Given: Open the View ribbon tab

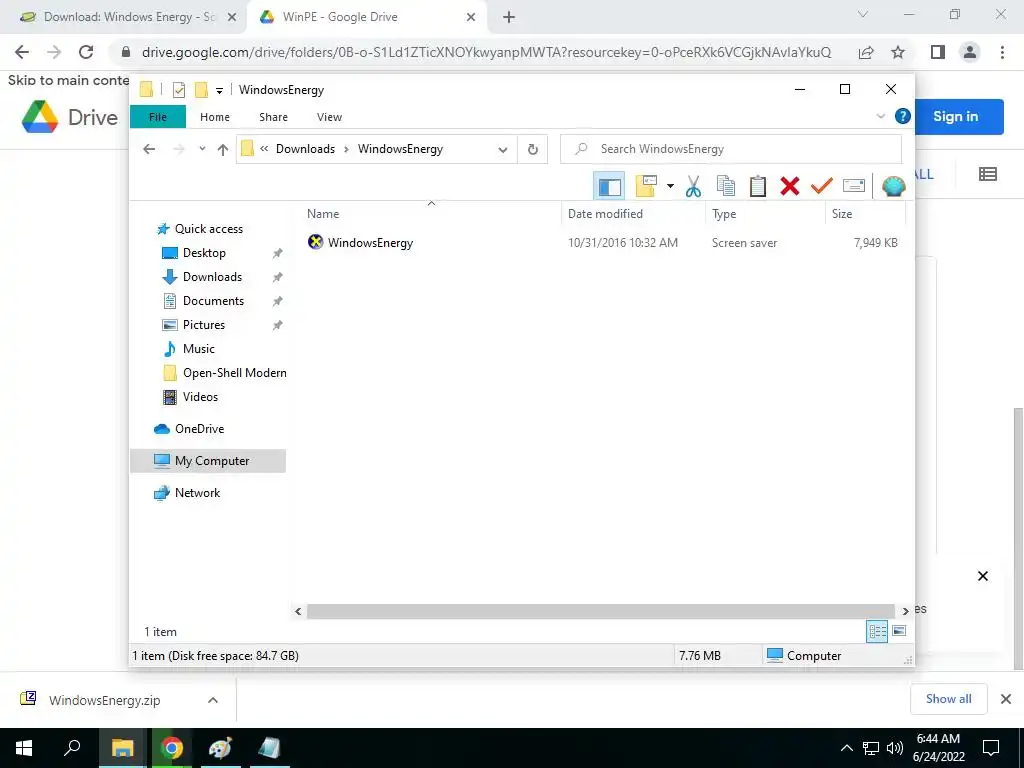Looking at the screenshot, I should [329, 117].
